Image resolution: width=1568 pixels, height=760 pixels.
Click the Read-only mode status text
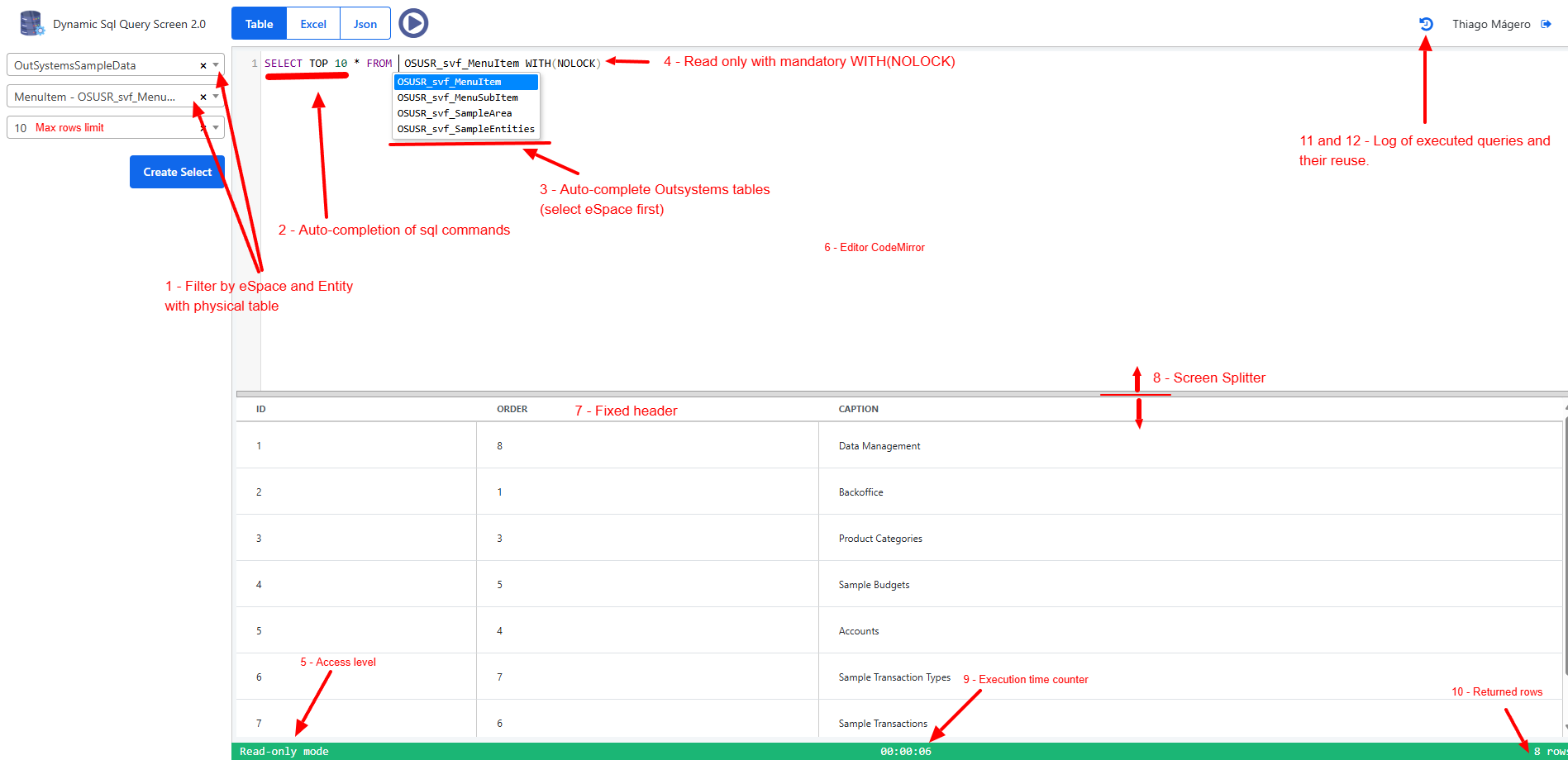click(284, 752)
